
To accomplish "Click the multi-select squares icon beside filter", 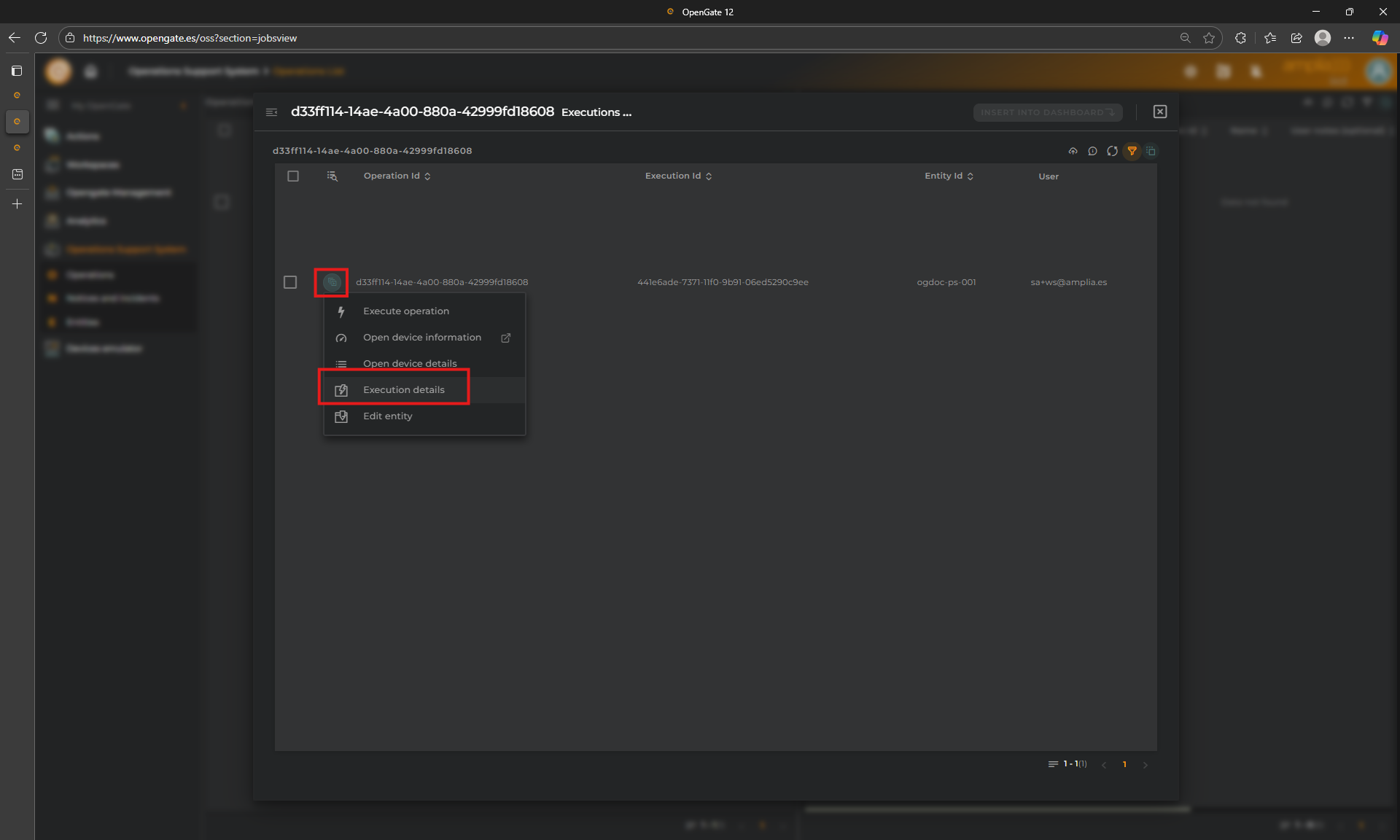I will click(x=1151, y=151).
